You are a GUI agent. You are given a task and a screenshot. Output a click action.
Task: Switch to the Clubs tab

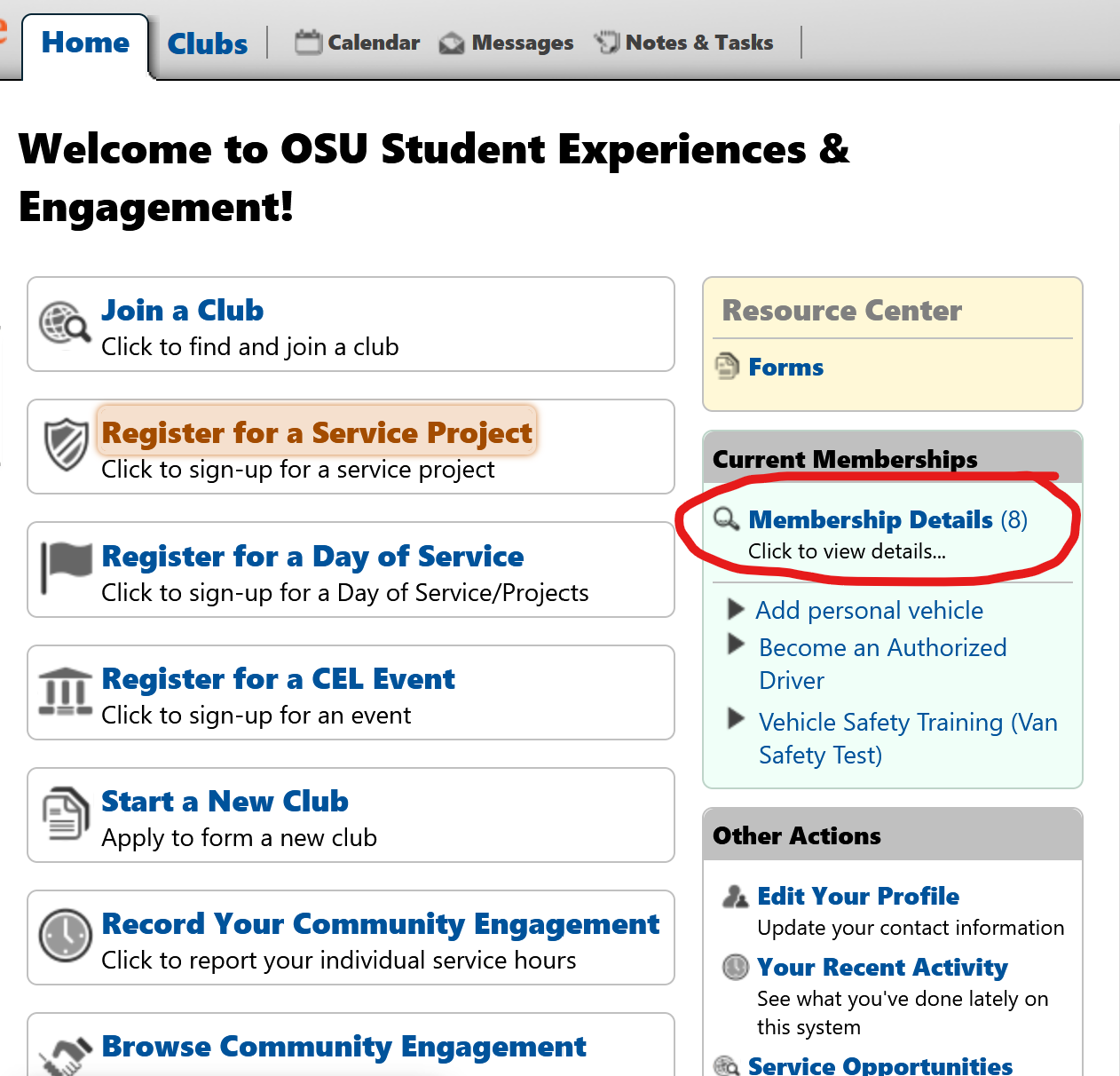[208, 44]
